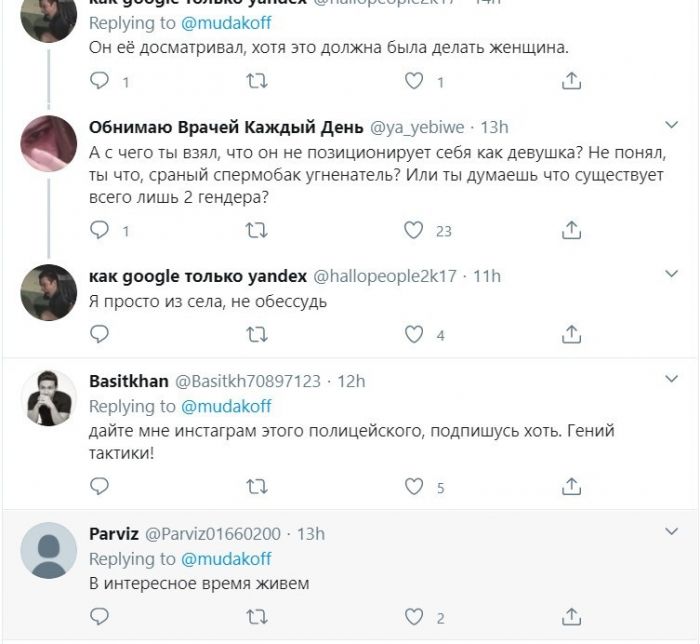The image size is (700, 644).
Task: Open @mudakoff link in Basitkhan's reply
Action: [x=225, y=406]
